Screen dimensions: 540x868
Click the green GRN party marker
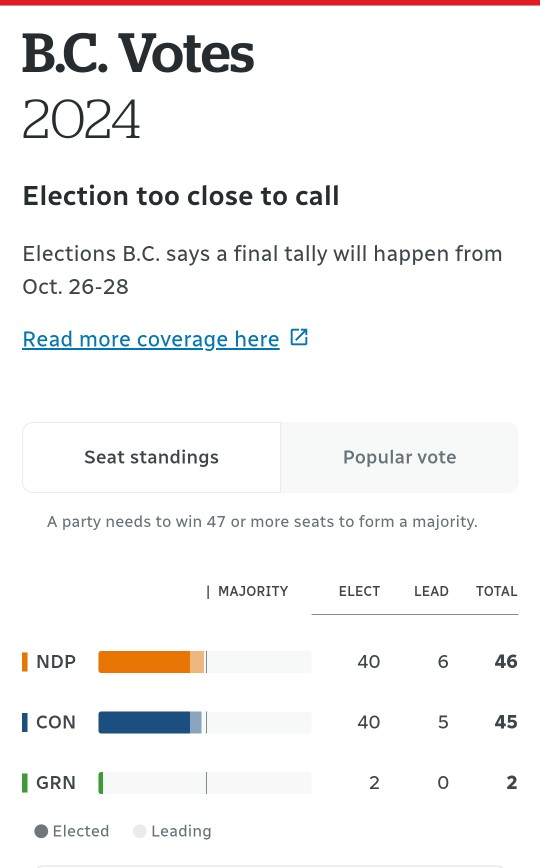pos(24,783)
